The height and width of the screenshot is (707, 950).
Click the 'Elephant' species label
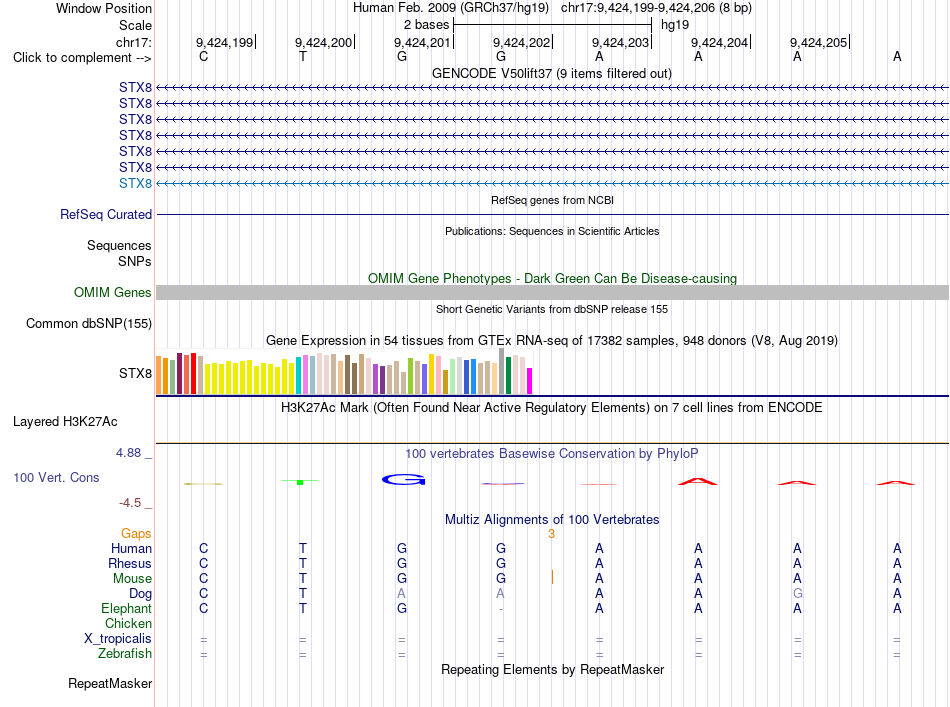(126, 608)
